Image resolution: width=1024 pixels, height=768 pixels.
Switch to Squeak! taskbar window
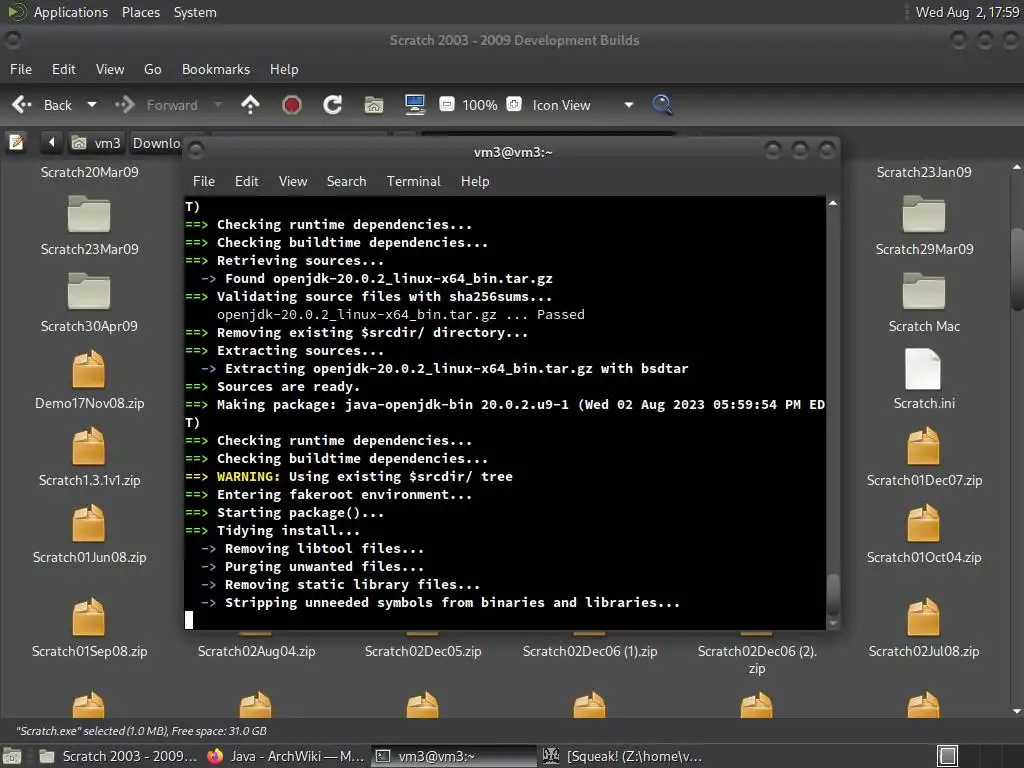pyautogui.click(x=623, y=756)
